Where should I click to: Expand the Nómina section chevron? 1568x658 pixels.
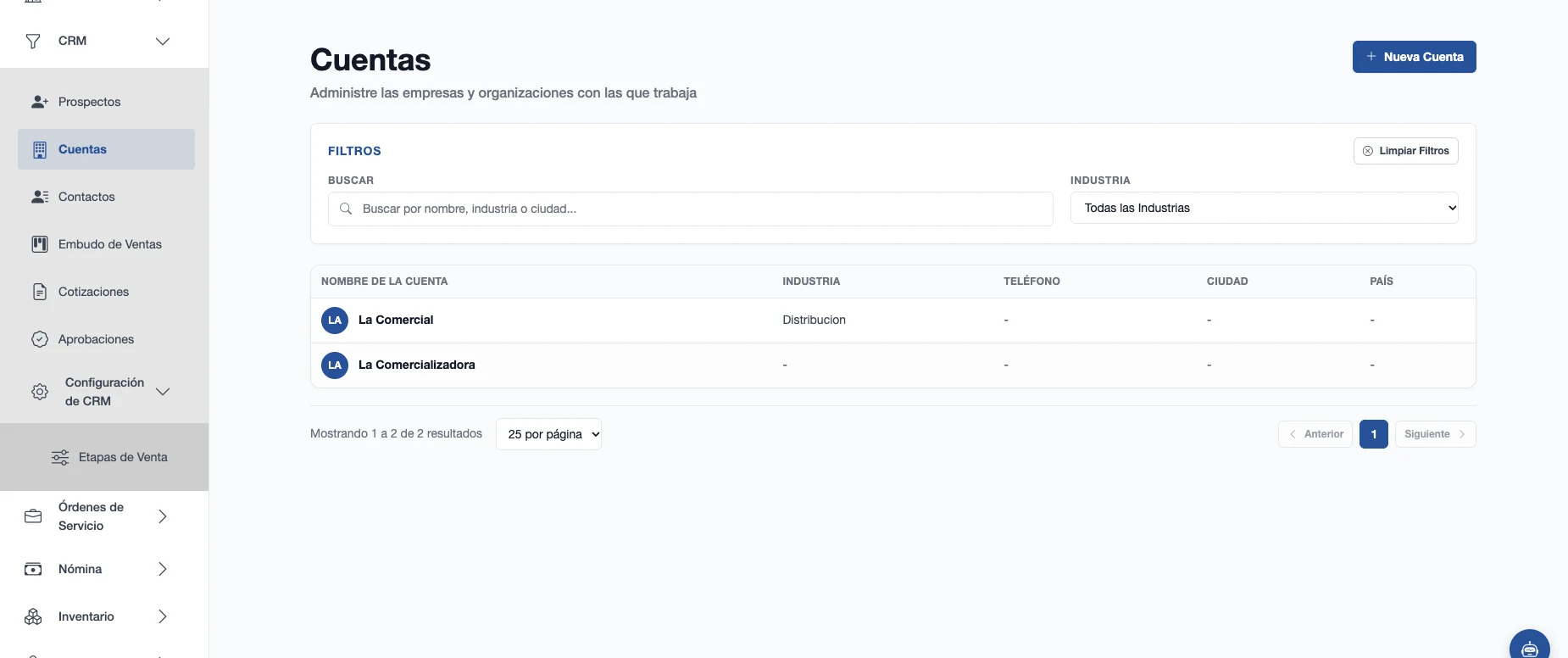tap(163, 569)
